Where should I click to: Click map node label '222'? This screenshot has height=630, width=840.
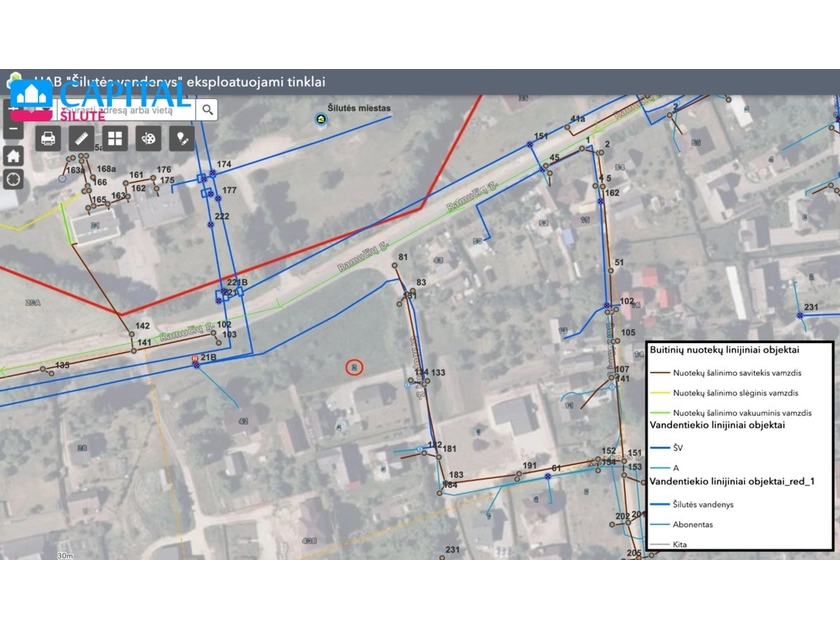coord(222,216)
